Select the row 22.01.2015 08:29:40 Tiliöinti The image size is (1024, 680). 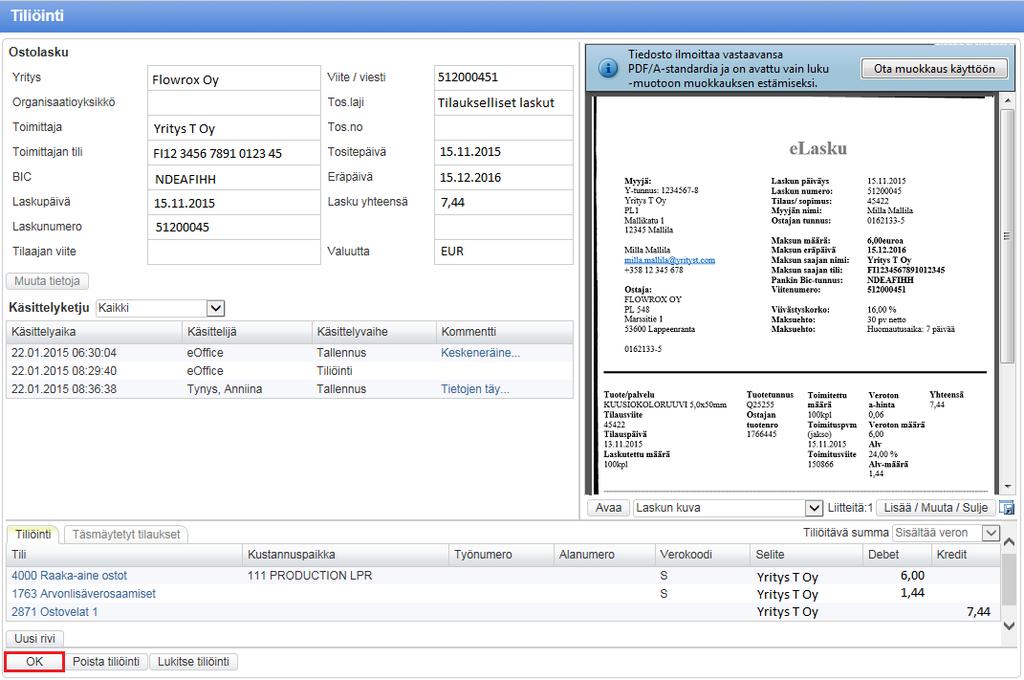(x=290, y=371)
